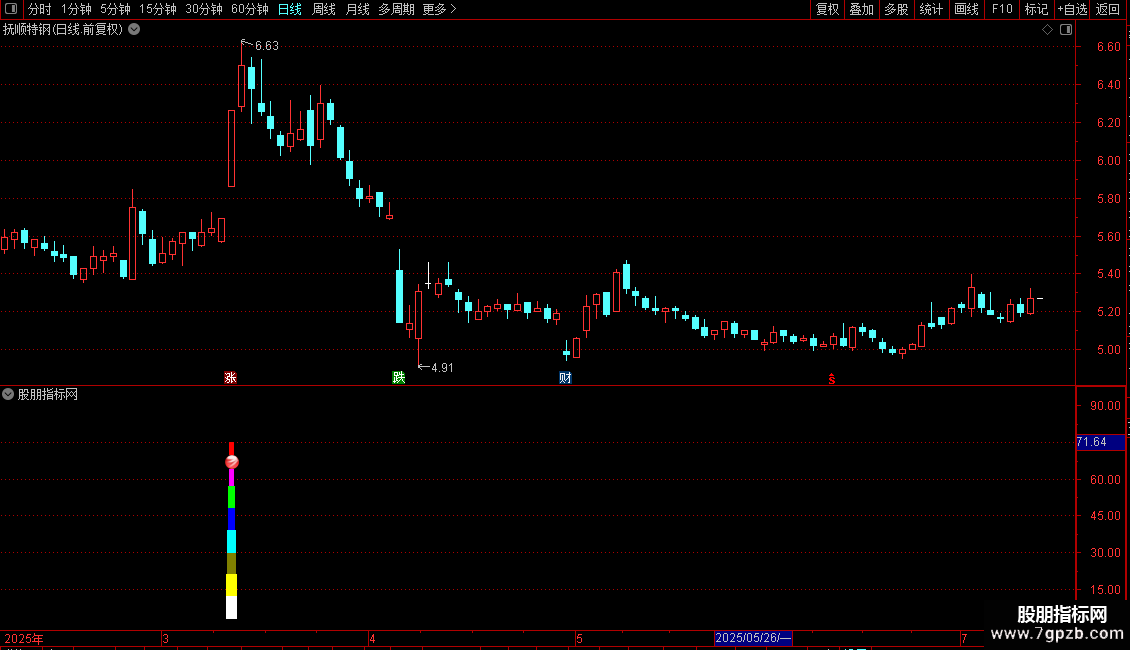Click the cyan segment of indicator bar

[231, 541]
